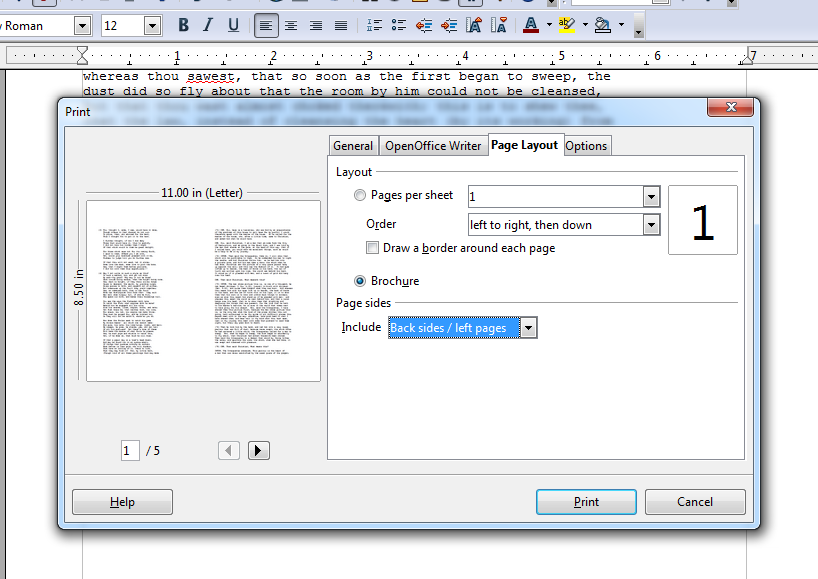
Task: Close the Print dialog
Action: [731, 107]
